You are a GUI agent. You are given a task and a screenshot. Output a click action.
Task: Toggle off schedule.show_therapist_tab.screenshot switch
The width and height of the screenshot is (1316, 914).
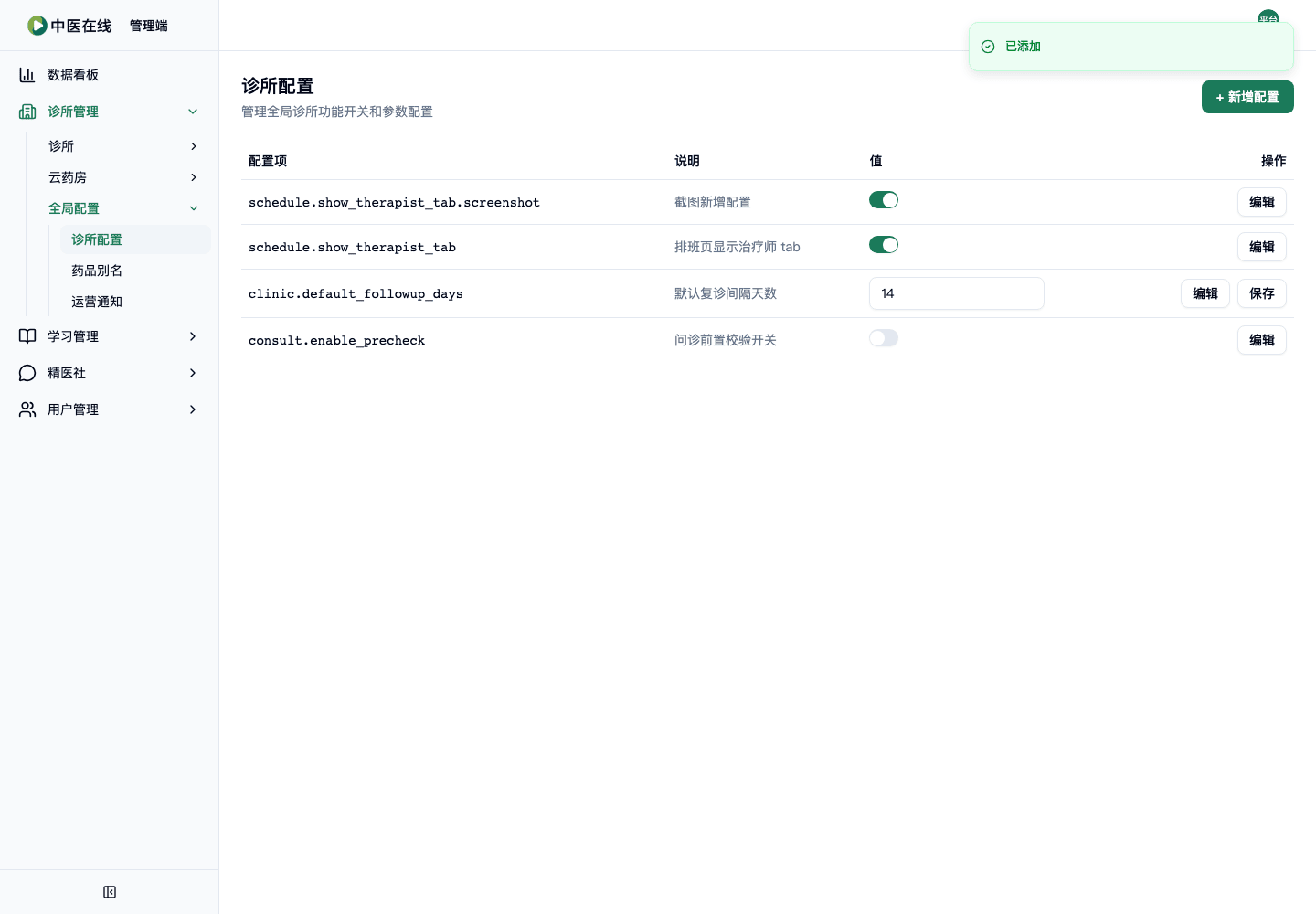pyautogui.click(x=884, y=200)
